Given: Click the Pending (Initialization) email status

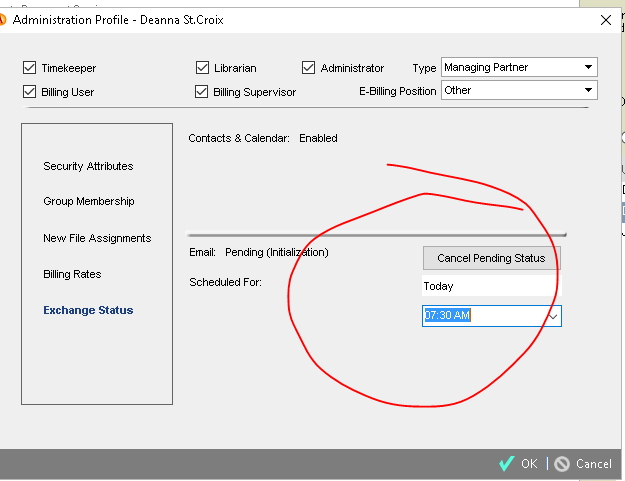Looking at the screenshot, I should [x=277, y=252].
